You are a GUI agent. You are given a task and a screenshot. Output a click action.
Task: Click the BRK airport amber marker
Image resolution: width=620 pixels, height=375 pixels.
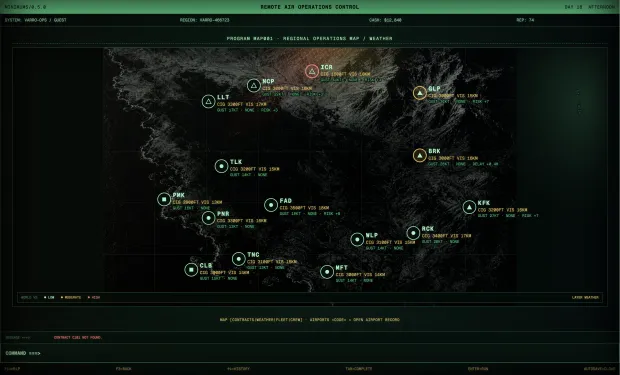click(x=420, y=155)
